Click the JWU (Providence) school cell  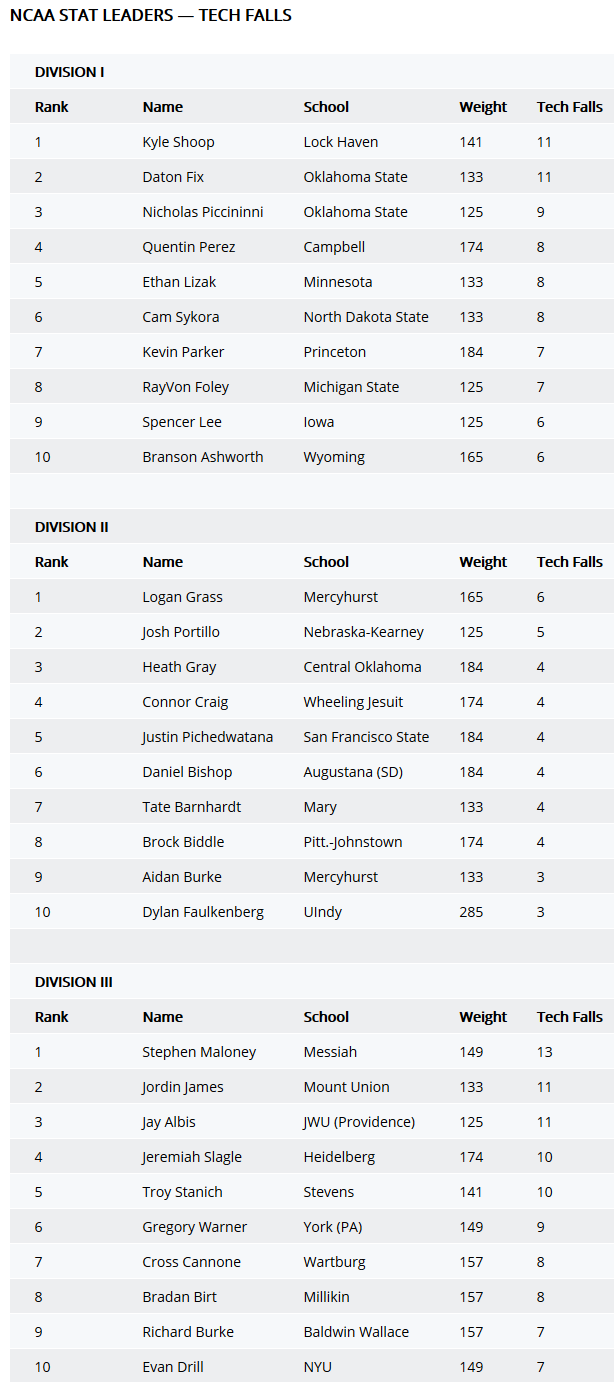coord(359,1122)
